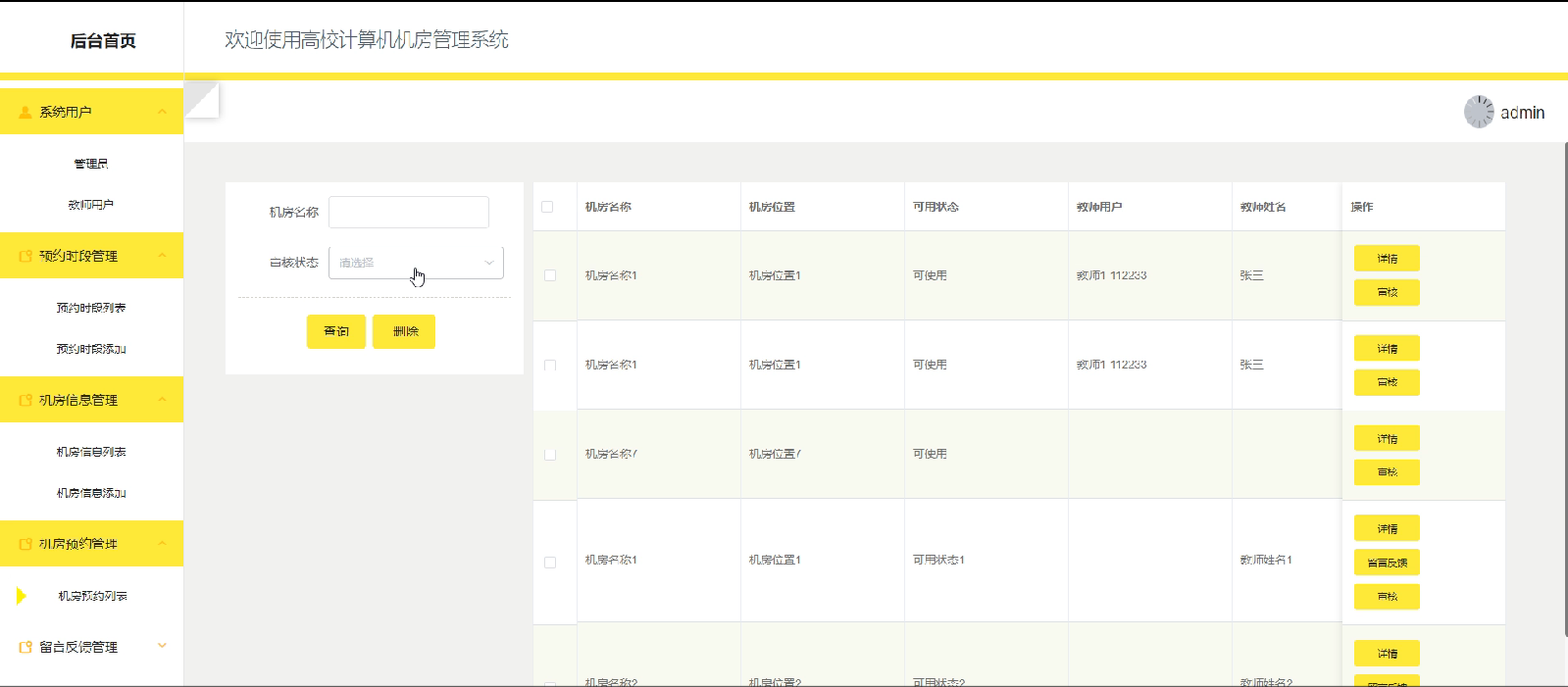
Task: Click 留言反馈 in the 教师姓名1 row
Action: point(1387,563)
